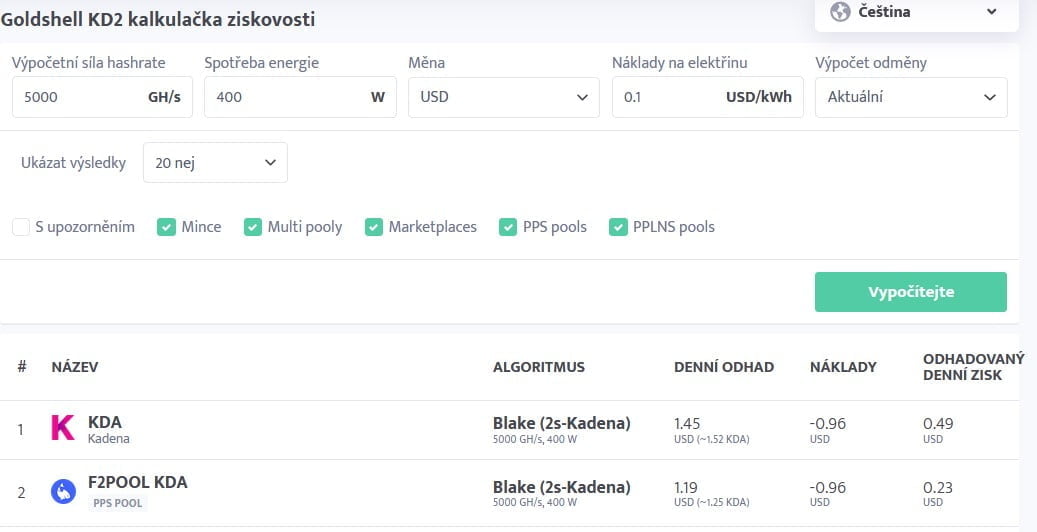Open the F2POOL KDA pool link
Image resolution: width=1037 pixels, height=532 pixels.
[x=137, y=482]
